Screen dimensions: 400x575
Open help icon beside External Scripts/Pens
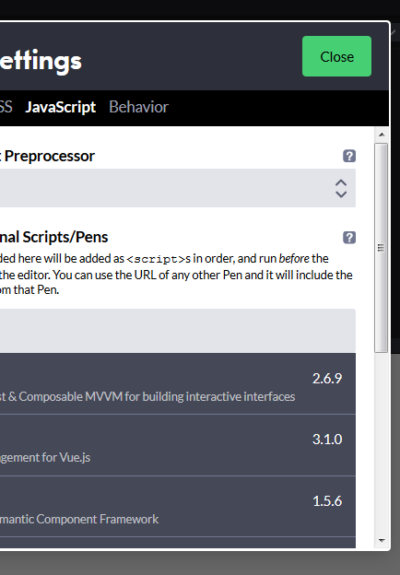(x=349, y=237)
